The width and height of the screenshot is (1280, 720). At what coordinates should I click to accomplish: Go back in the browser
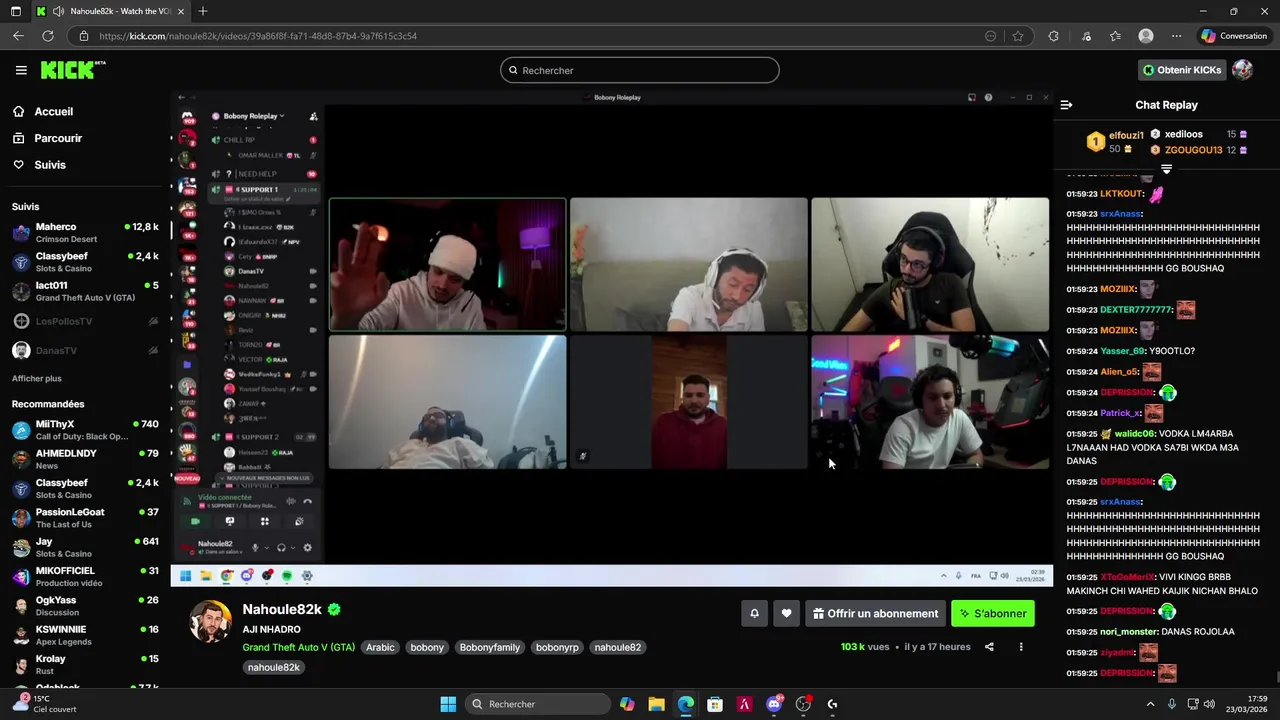[18, 36]
